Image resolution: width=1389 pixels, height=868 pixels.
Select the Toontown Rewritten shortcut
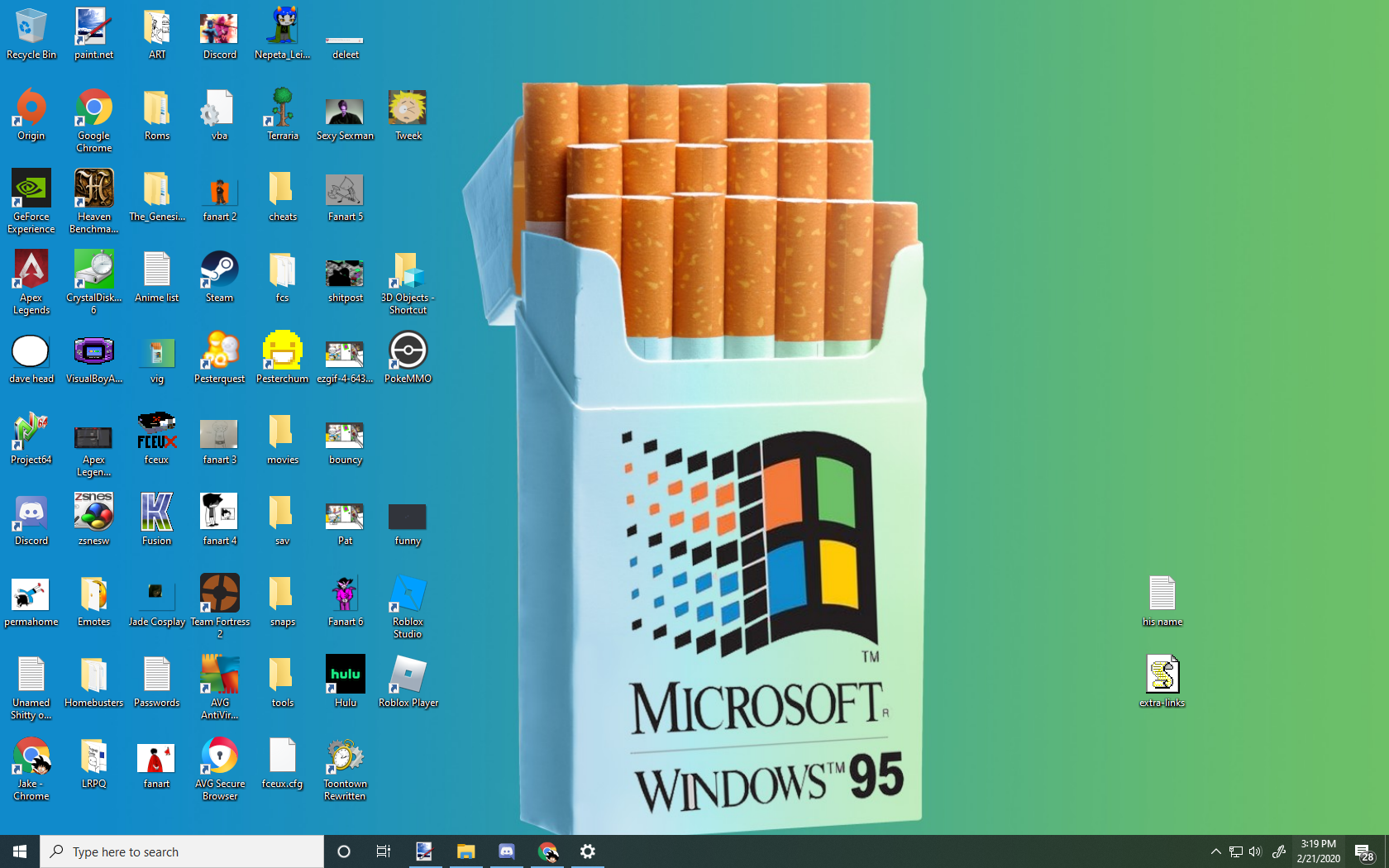click(346, 769)
